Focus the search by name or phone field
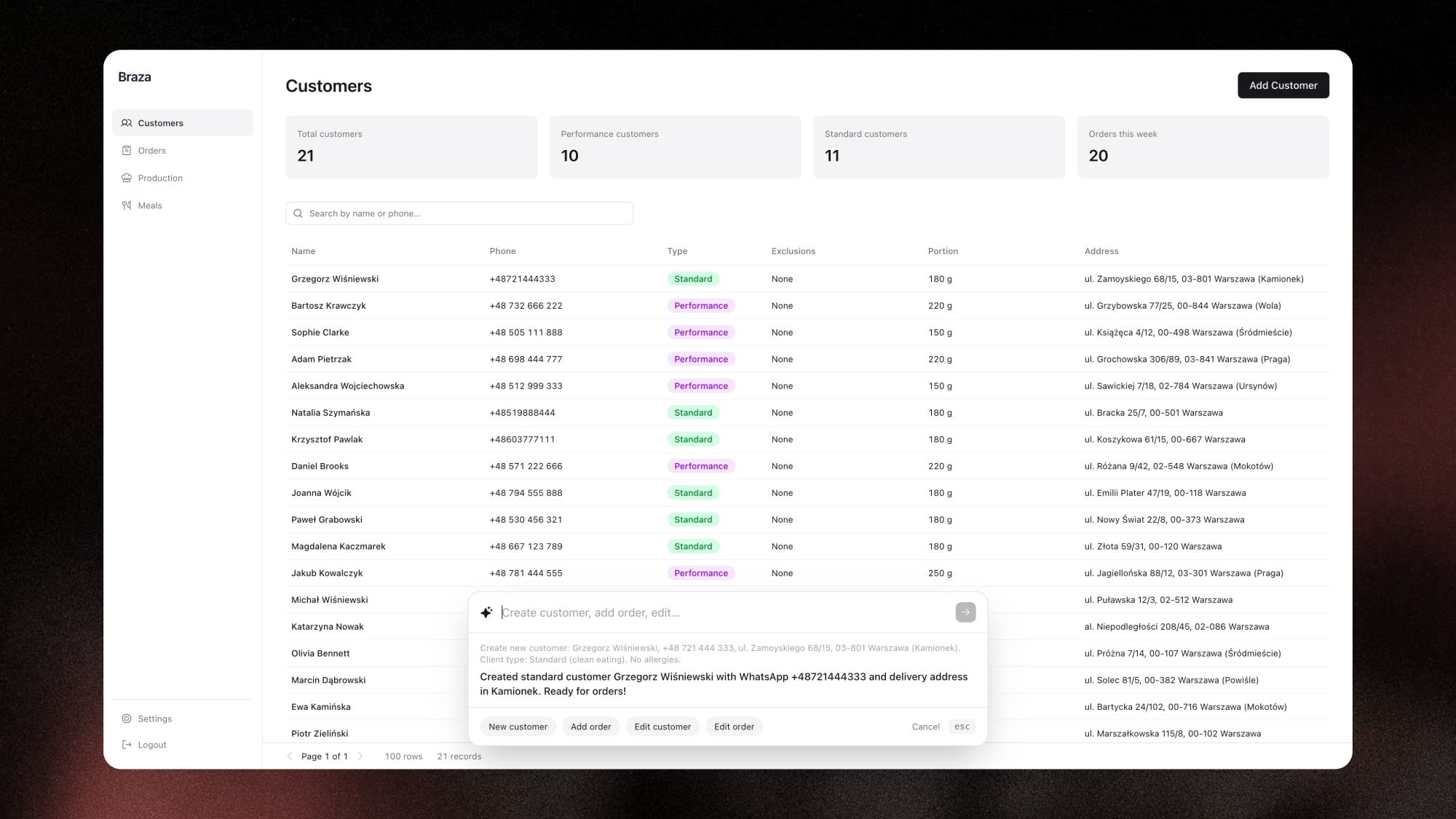1456x819 pixels. tap(459, 213)
